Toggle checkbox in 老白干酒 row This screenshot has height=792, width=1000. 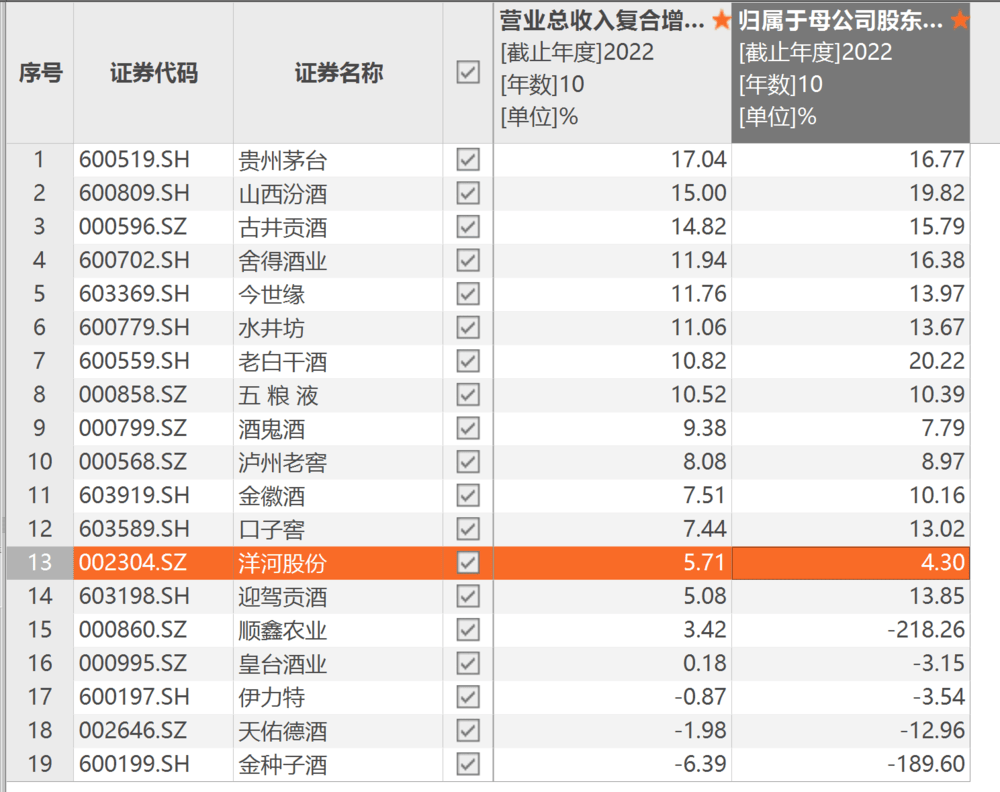pos(468,361)
